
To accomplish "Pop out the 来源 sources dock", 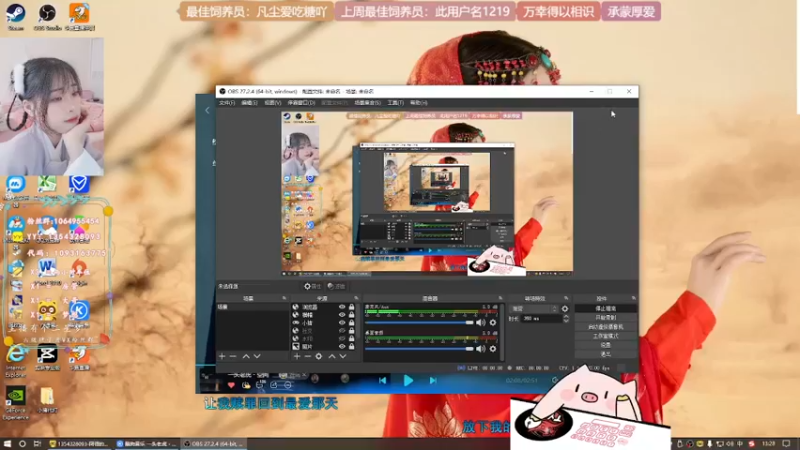I will click(356, 298).
